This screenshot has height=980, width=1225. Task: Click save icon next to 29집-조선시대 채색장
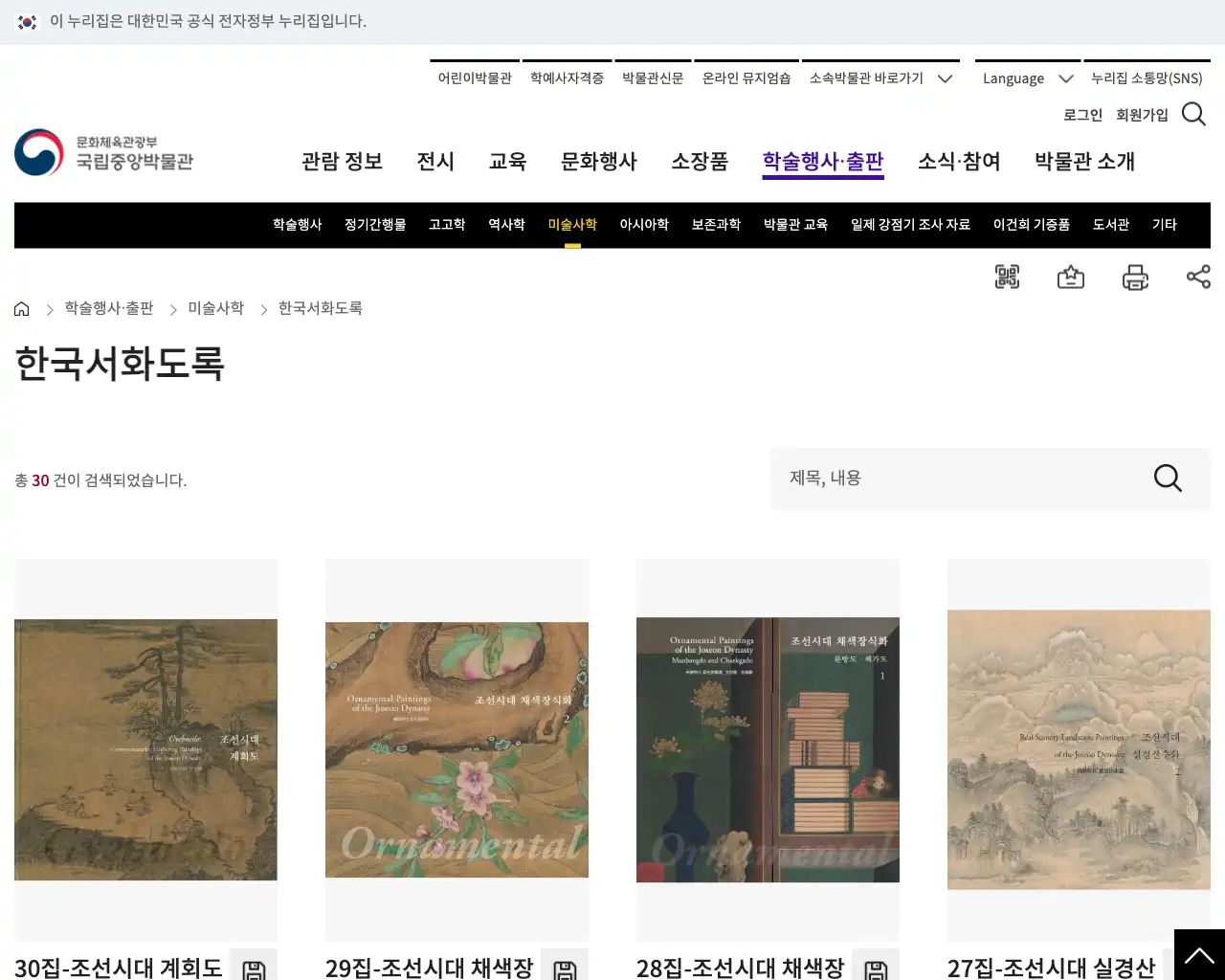[x=565, y=967]
